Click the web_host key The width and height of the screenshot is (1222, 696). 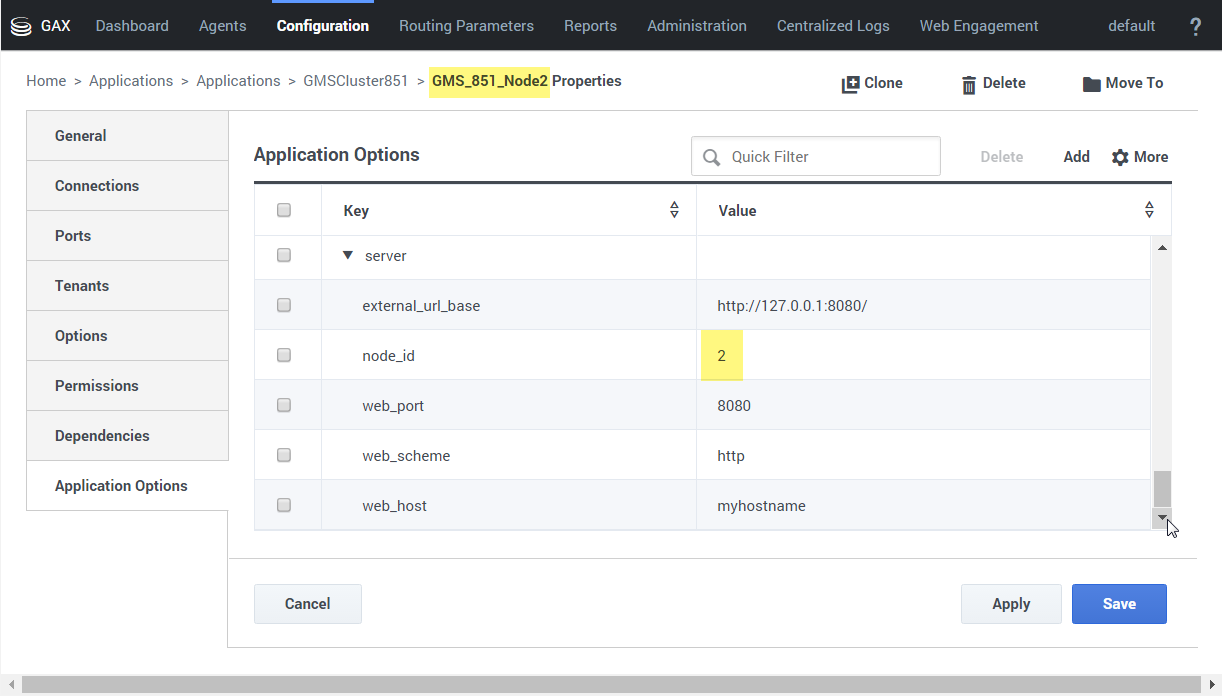coord(394,505)
